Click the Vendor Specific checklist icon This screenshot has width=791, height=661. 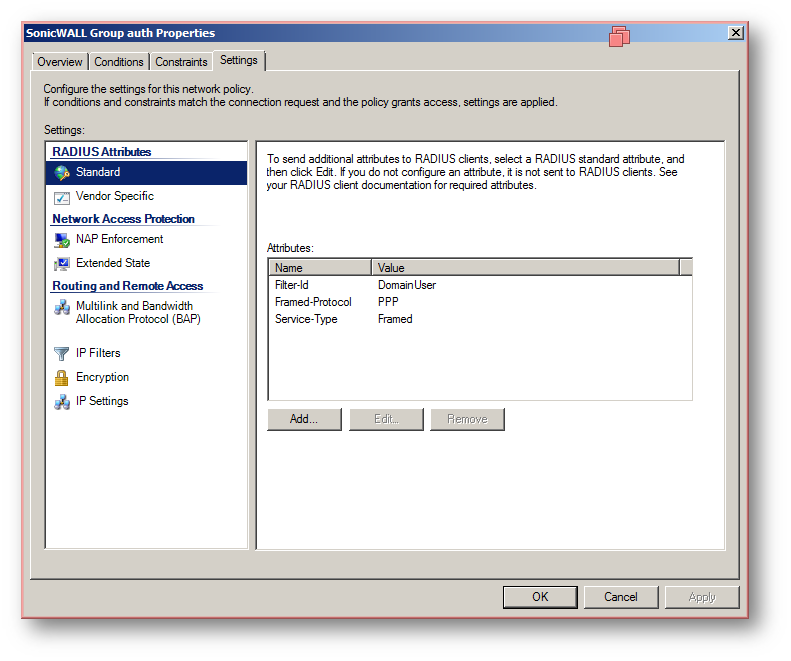point(62,197)
